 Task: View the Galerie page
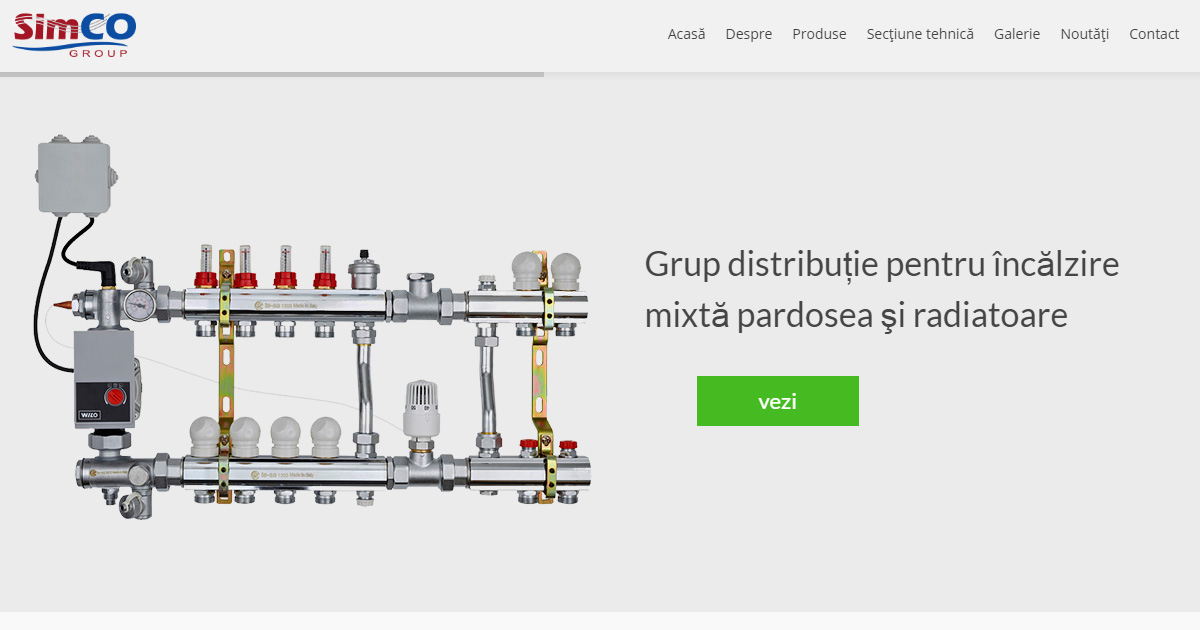(1016, 33)
